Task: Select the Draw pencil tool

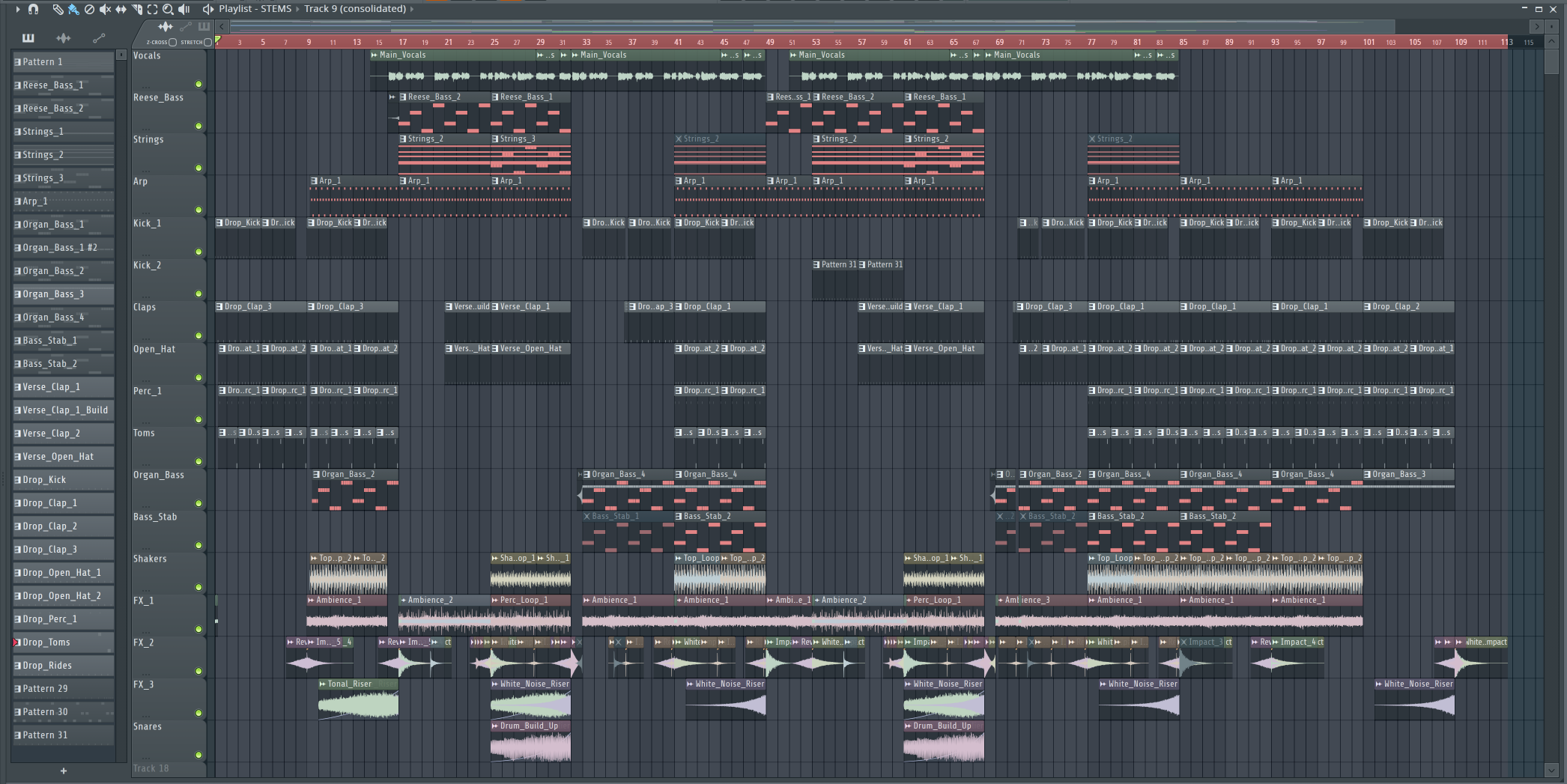Action: point(58,9)
